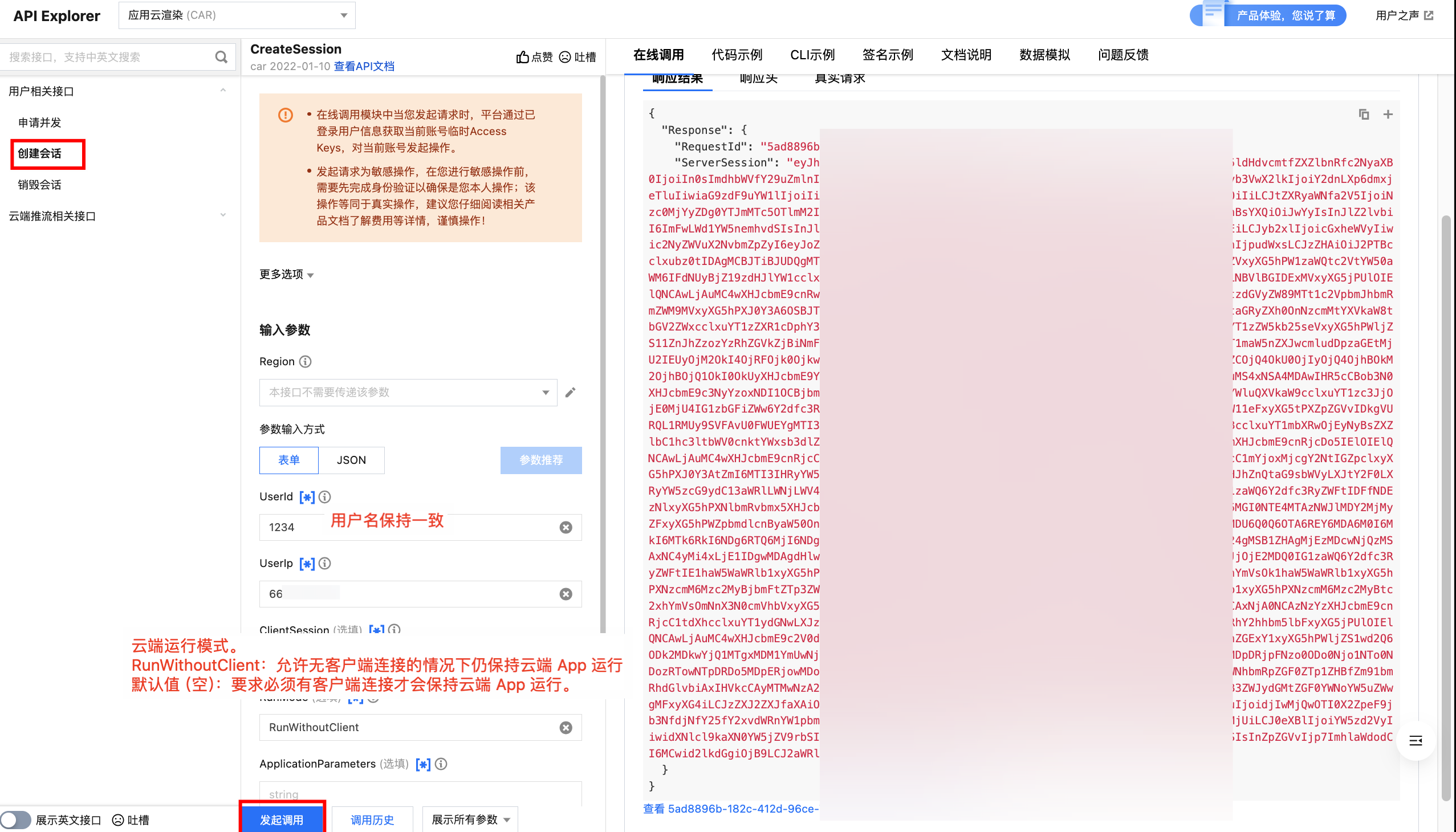Select 表单 parameter input mode
Image resolution: width=1456 pixels, height=832 pixels.
[x=288, y=459]
